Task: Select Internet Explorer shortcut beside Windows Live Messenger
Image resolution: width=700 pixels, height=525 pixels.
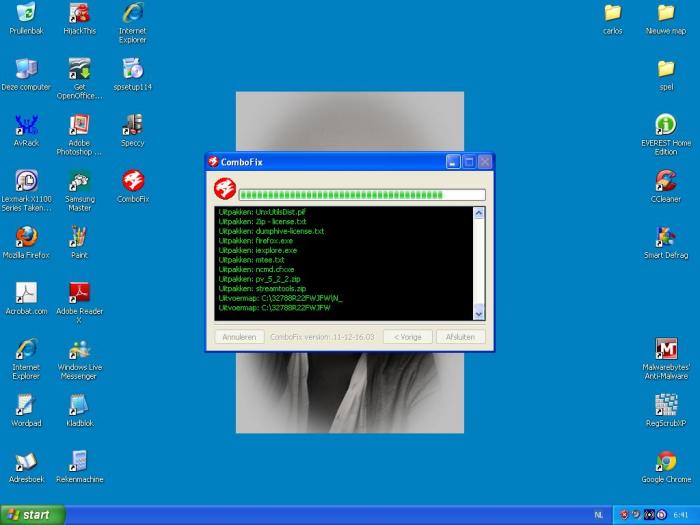Action: 26,359
